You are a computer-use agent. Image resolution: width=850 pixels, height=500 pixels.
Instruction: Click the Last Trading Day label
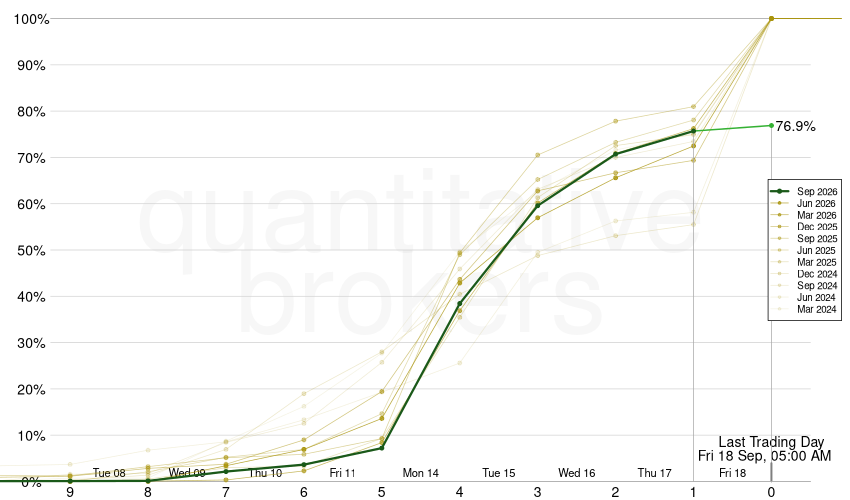[771, 442]
